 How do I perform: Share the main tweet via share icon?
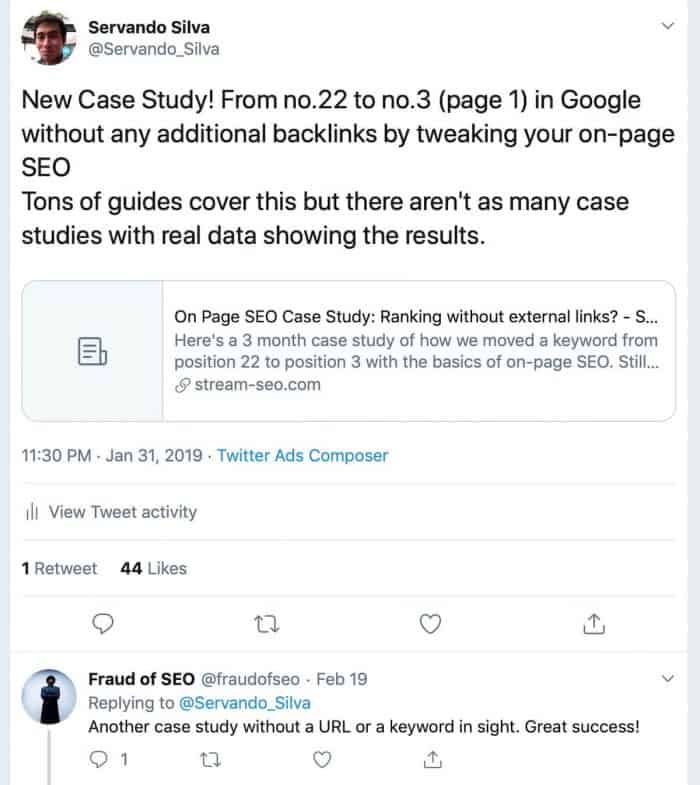click(594, 624)
